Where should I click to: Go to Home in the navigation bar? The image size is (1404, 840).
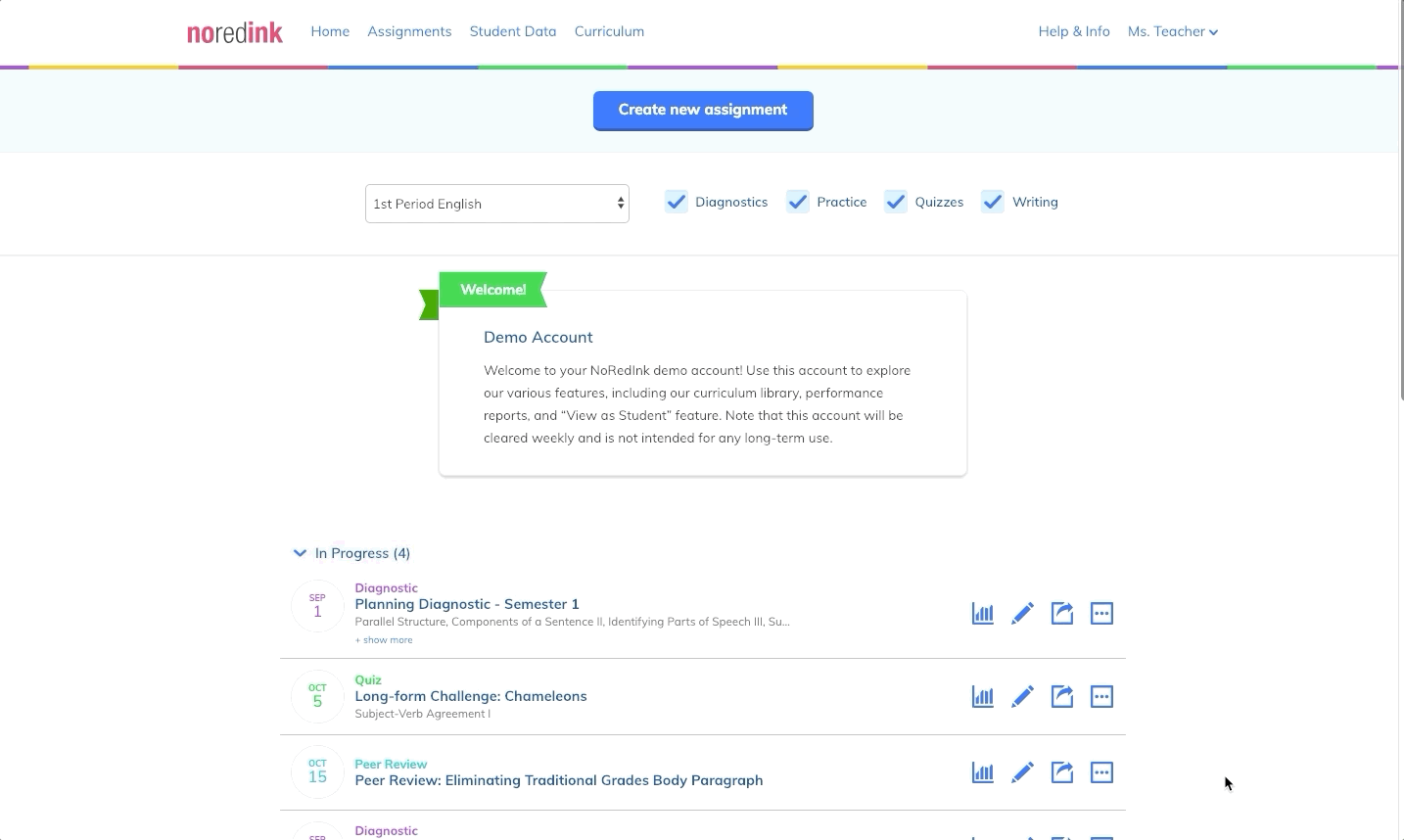(330, 31)
